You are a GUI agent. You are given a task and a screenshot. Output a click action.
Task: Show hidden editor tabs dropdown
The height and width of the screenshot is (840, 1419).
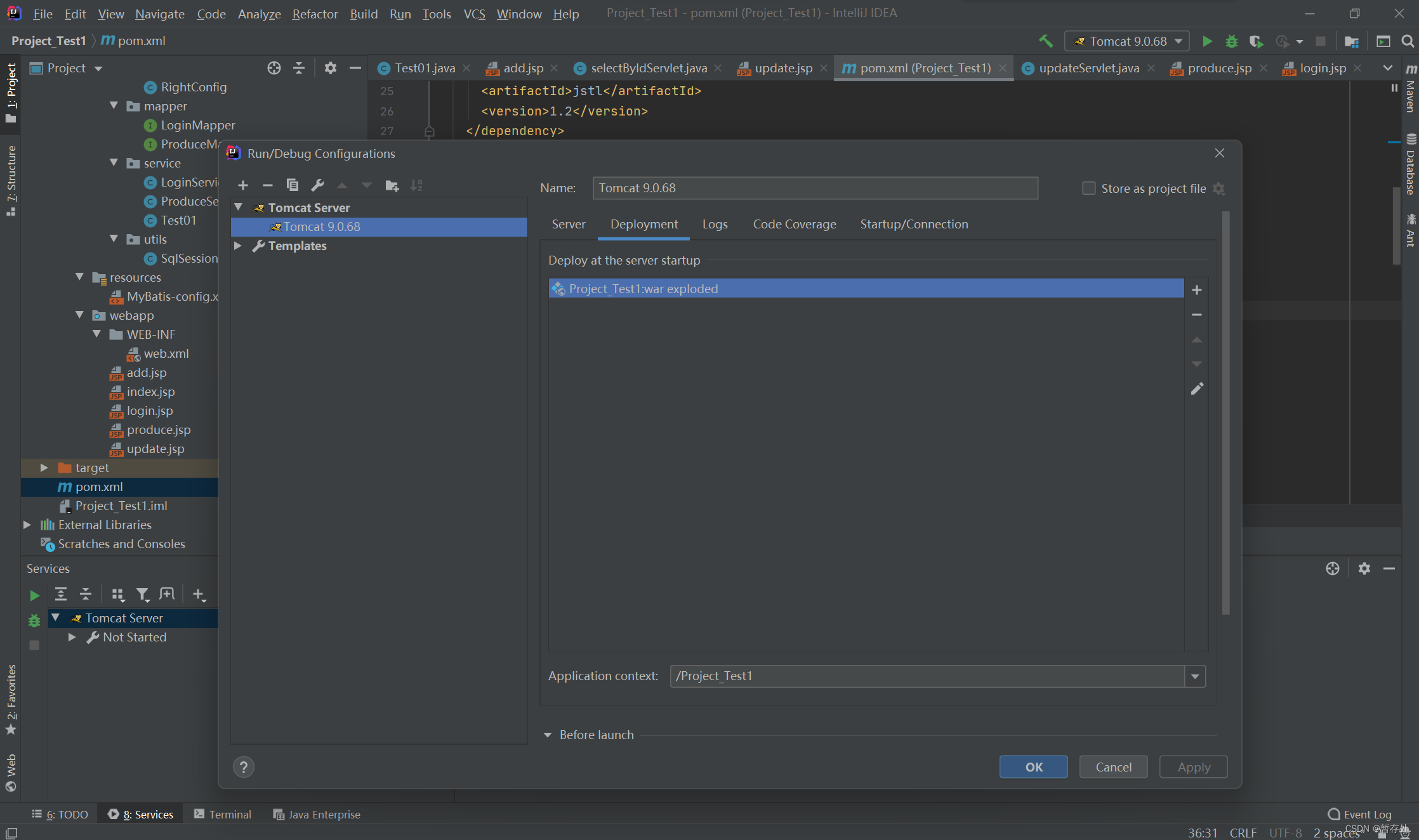[x=1387, y=68]
